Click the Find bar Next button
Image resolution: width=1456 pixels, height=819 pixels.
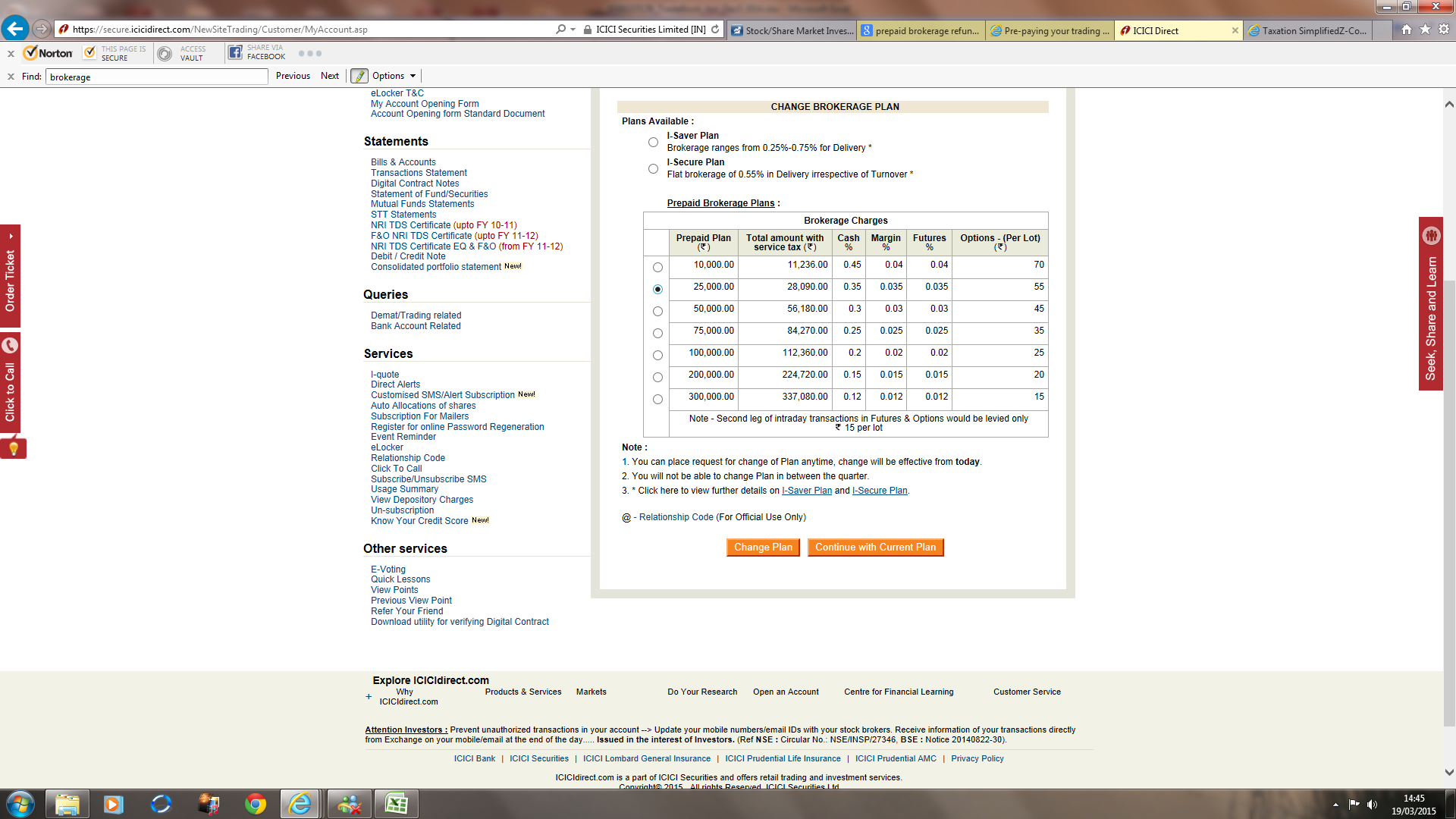point(330,76)
